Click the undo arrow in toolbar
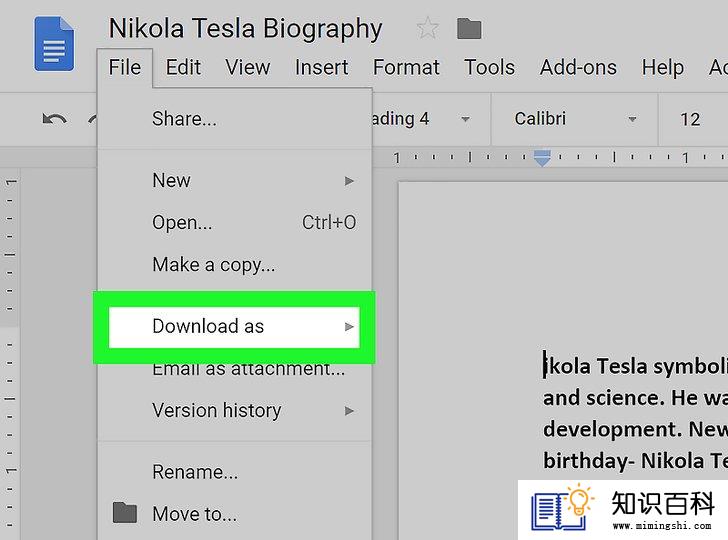The image size is (728, 540). 54,119
